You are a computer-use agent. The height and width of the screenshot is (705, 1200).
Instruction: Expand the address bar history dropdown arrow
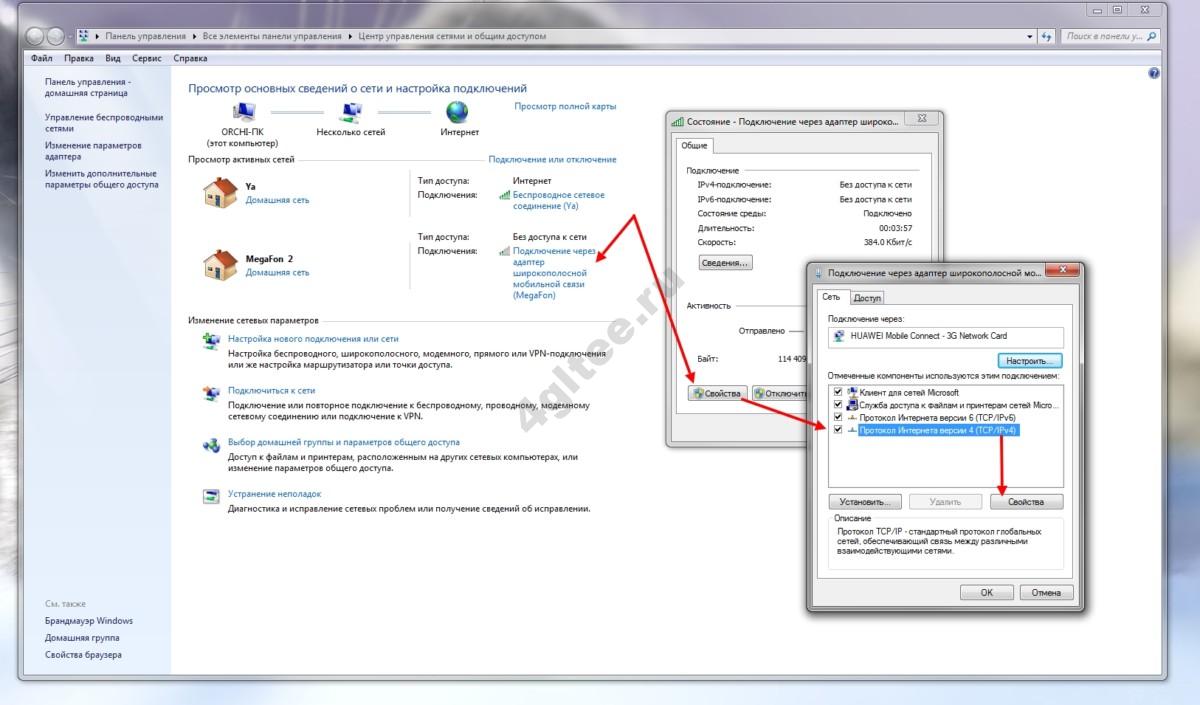pyautogui.click(x=1030, y=36)
